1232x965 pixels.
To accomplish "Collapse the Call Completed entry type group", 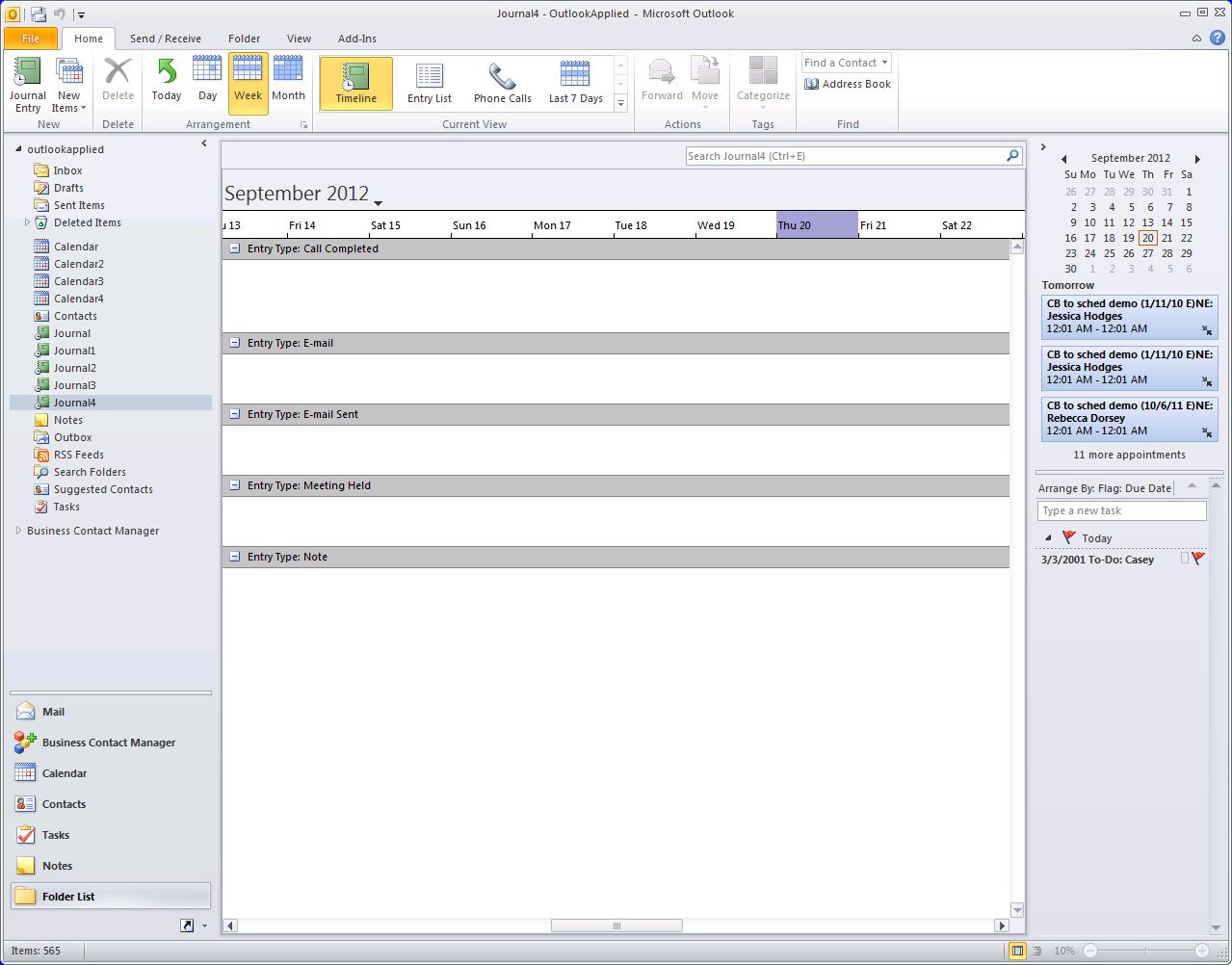I will (234, 248).
